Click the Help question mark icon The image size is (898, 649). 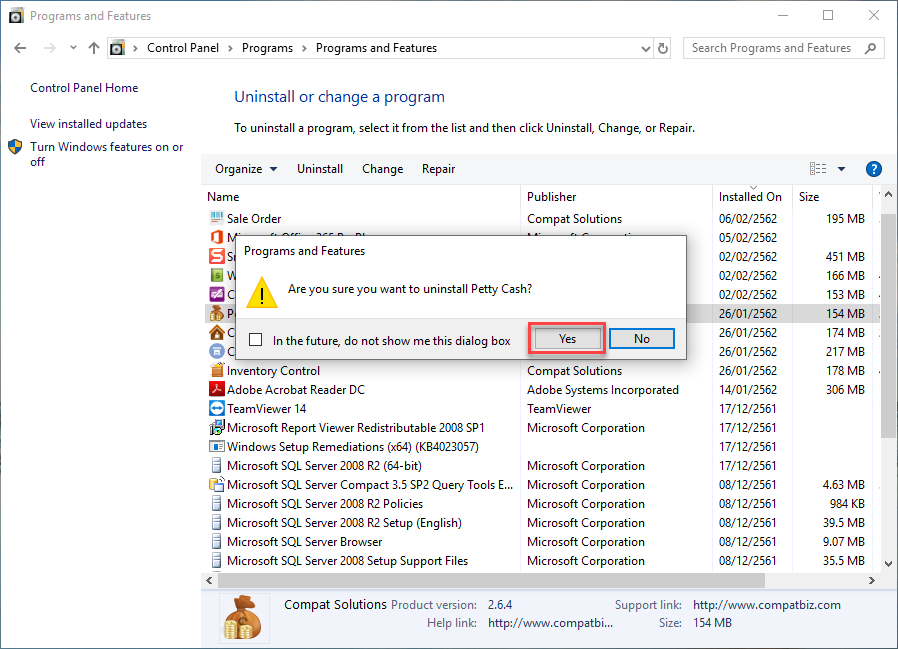(873, 169)
